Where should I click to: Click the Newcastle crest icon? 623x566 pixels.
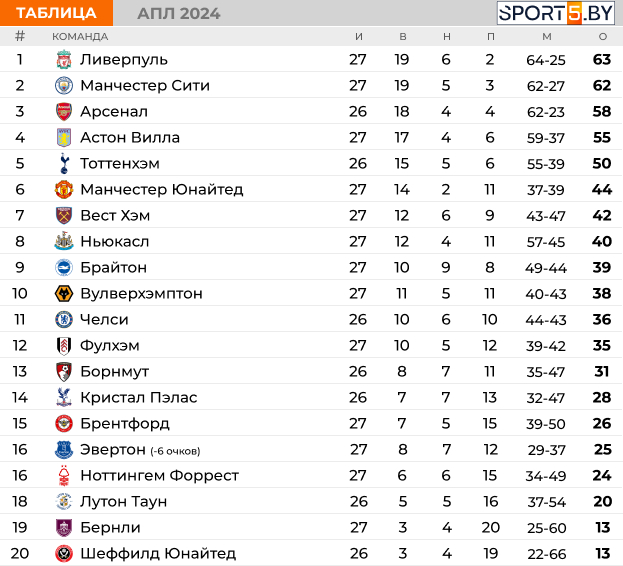pos(64,241)
